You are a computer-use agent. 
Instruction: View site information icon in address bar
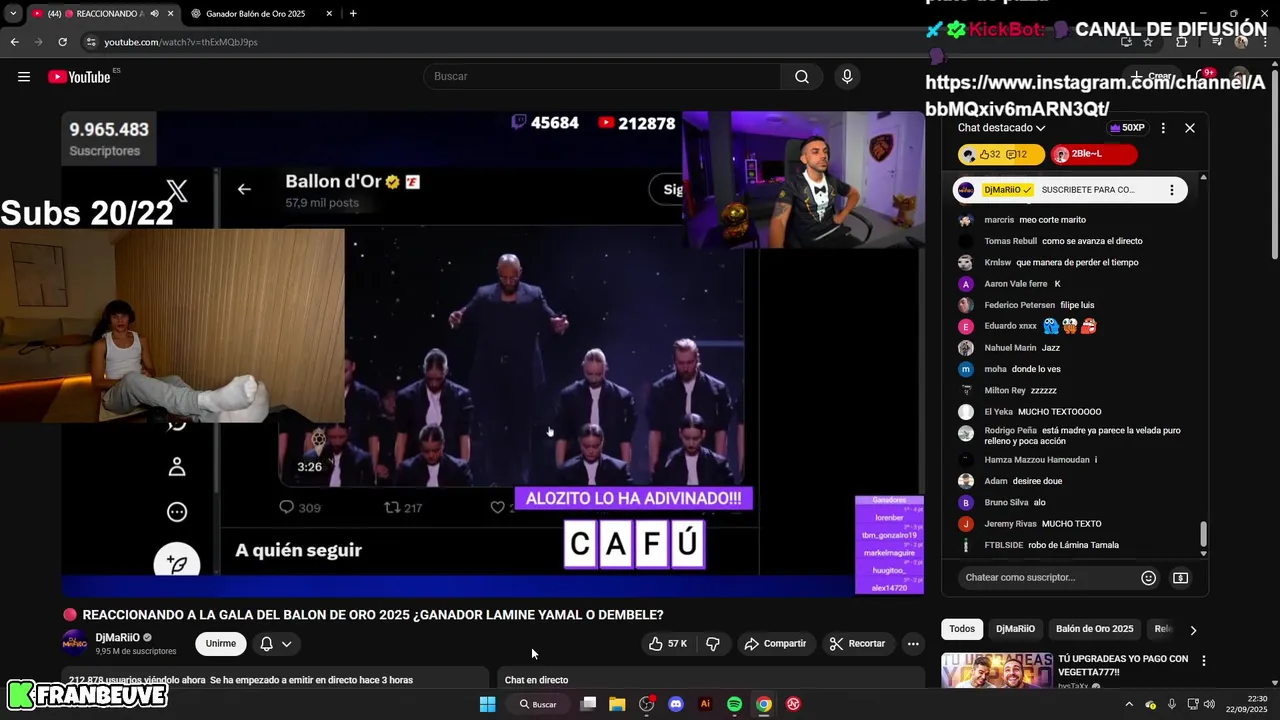[91, 42]
